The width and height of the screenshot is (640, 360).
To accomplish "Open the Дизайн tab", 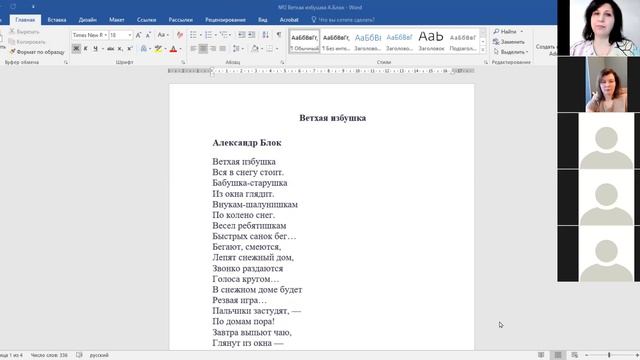I will 87,20.
